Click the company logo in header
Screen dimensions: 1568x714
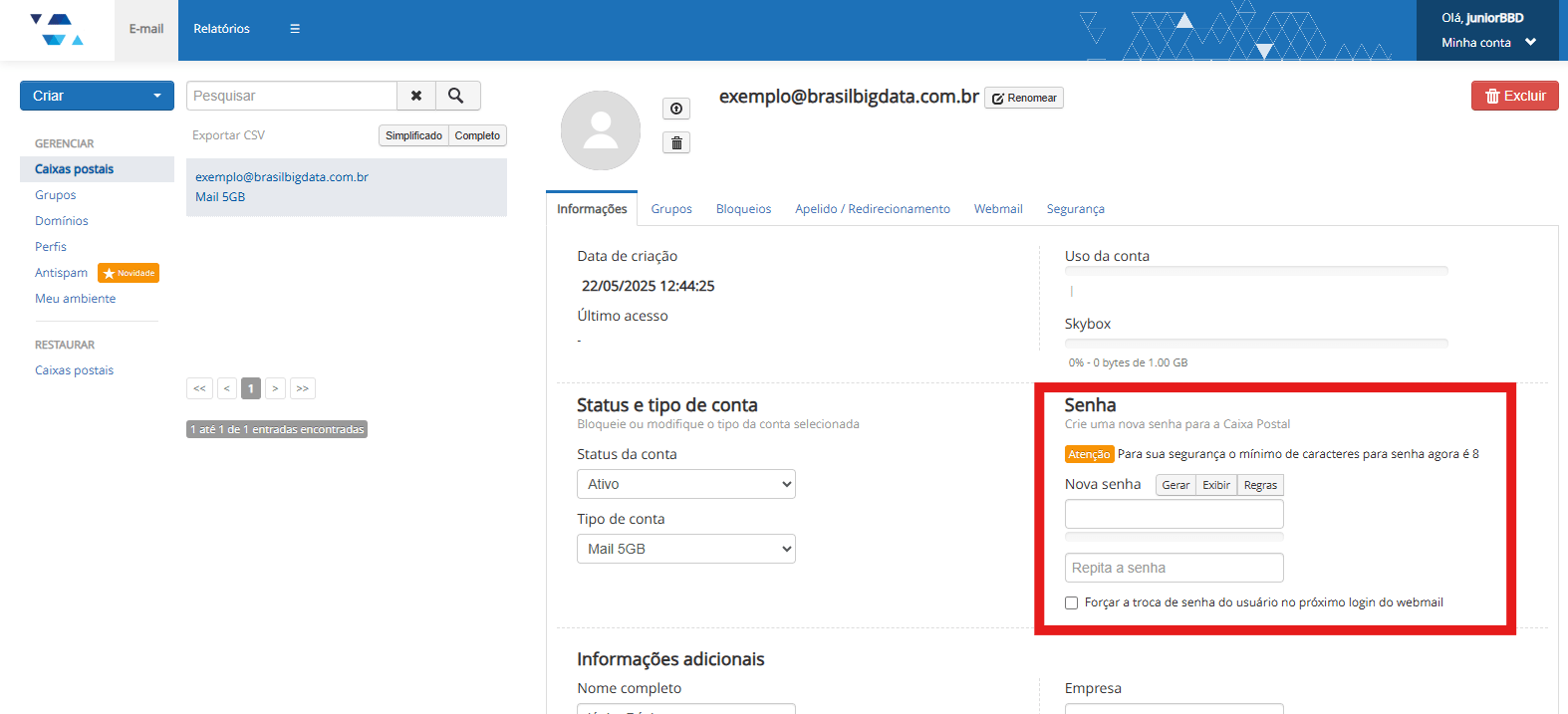click(x=57, y=30)
